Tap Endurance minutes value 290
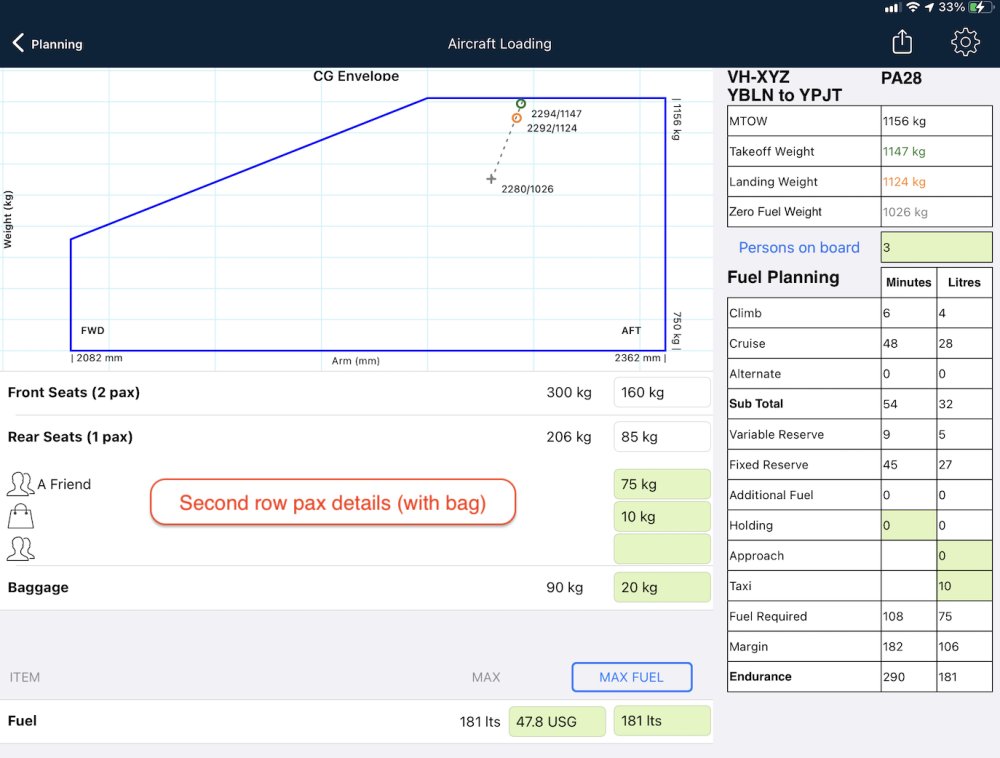This screenshot has width=1000, height=758. point(894,677)
